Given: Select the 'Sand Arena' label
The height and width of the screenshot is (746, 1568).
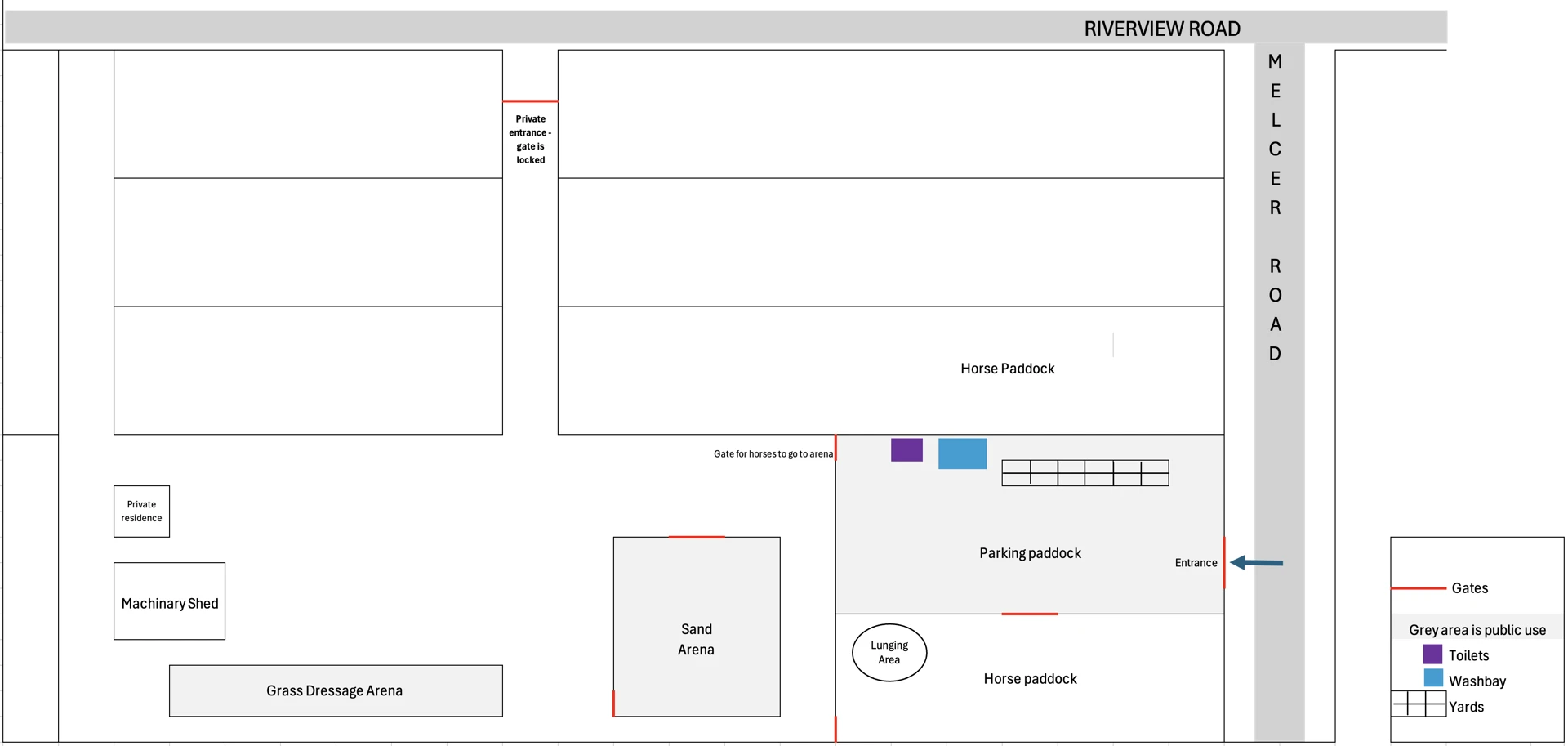Looking at the screenshot, I should (696, 639).
